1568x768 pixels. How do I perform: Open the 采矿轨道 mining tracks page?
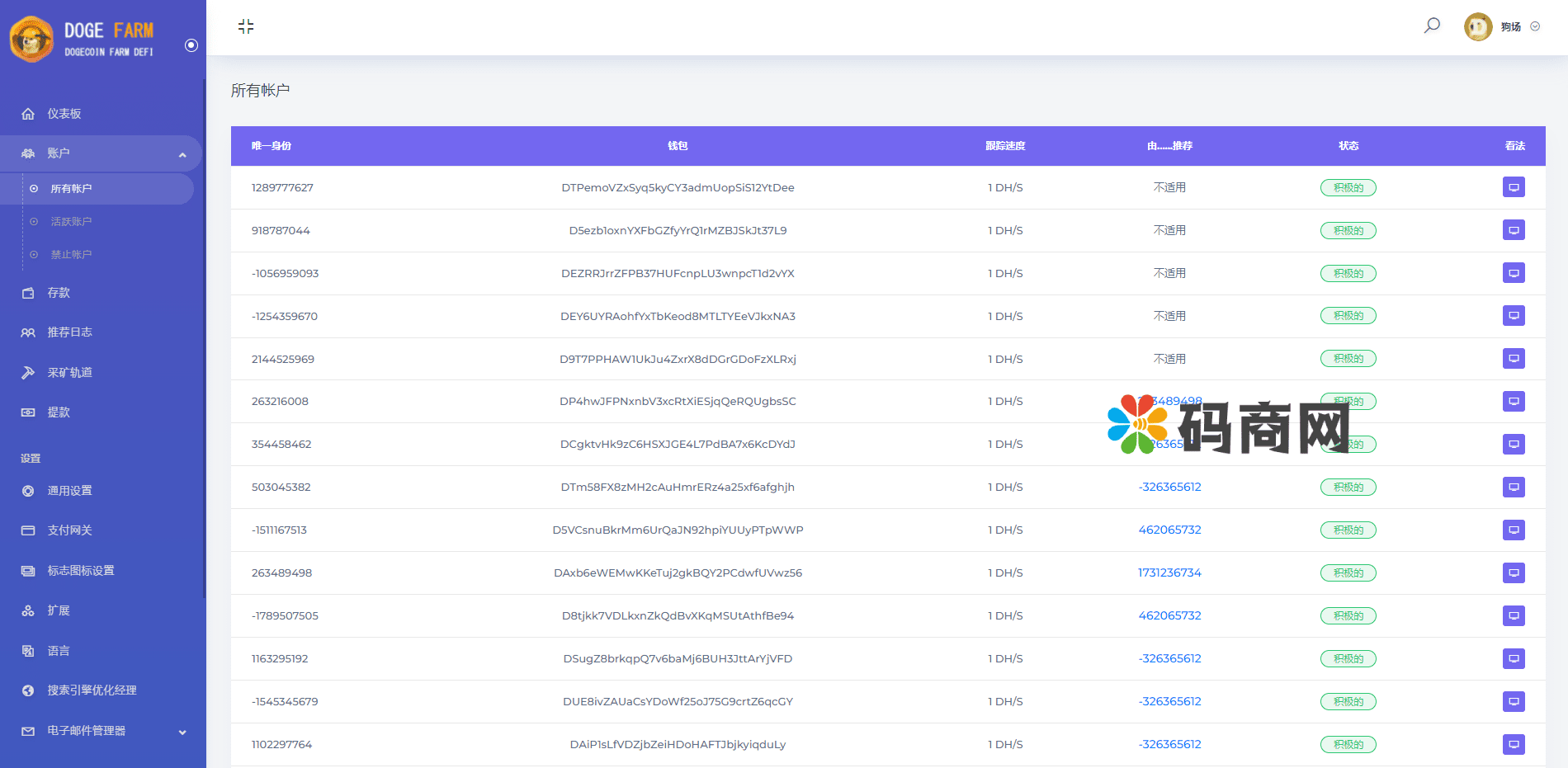point(69,372)
